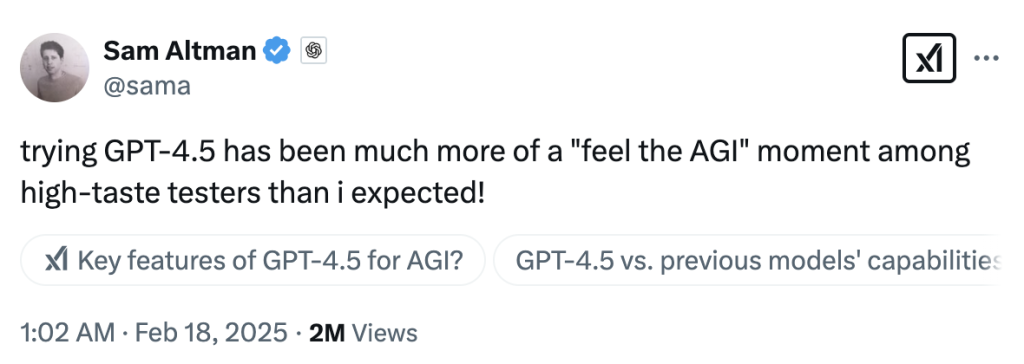1024x364 pixels.
Task: Open the 1:02 AM timestamp link
Action: pos(66,333)
